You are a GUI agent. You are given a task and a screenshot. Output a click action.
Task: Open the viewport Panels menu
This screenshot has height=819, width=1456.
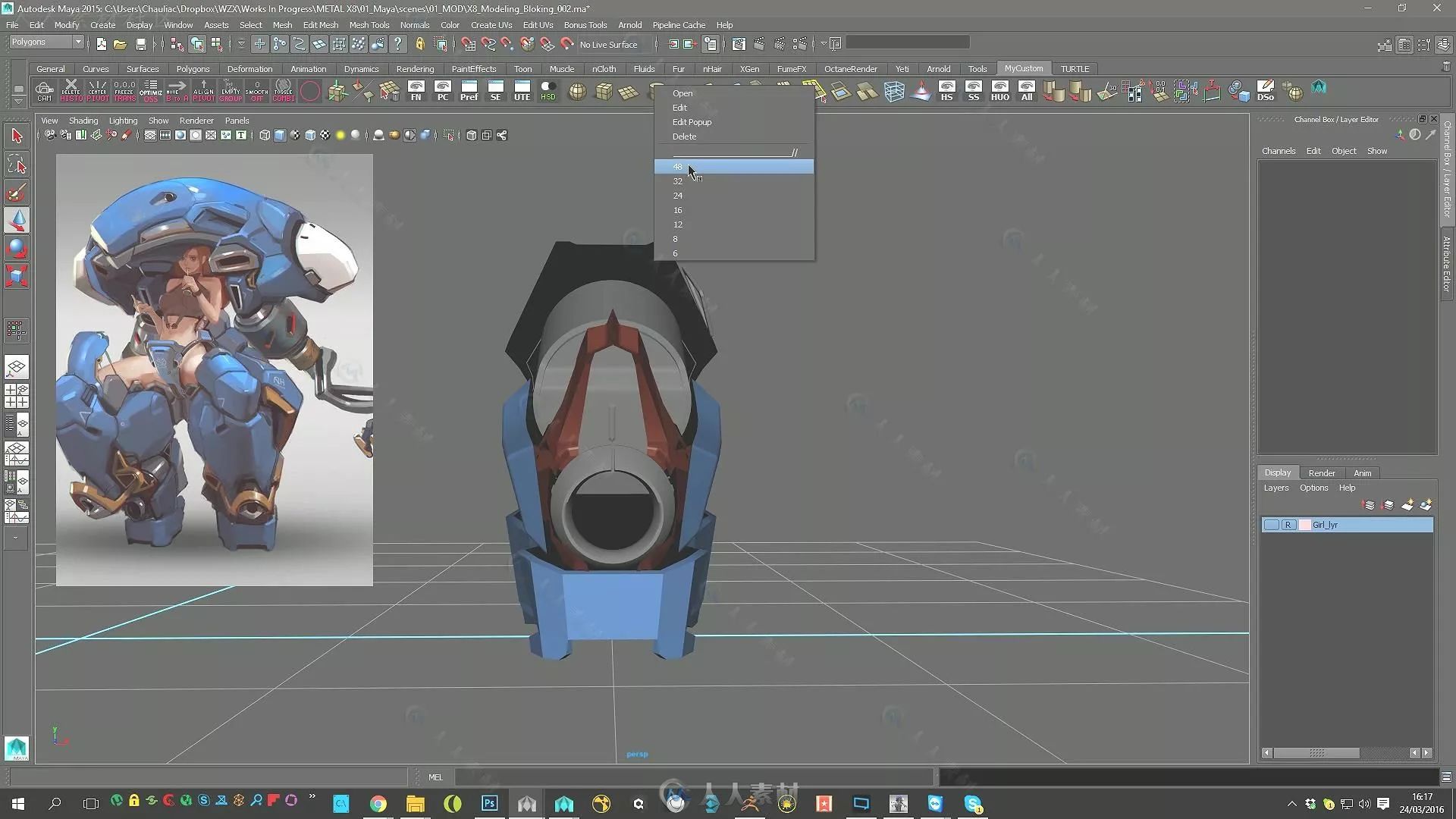(237, 121)
